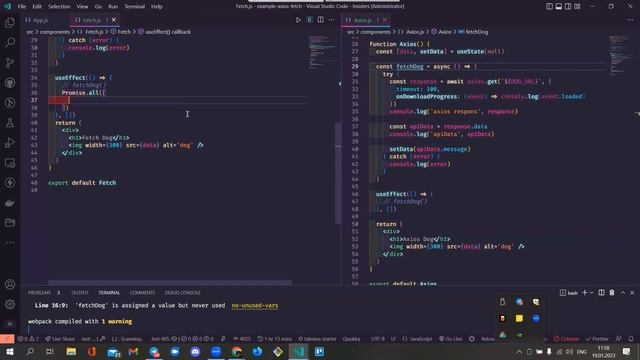The width and height of the screenshot is (640, 360).
Task: Select the bash terminal entry
Action: click(569, 293)
